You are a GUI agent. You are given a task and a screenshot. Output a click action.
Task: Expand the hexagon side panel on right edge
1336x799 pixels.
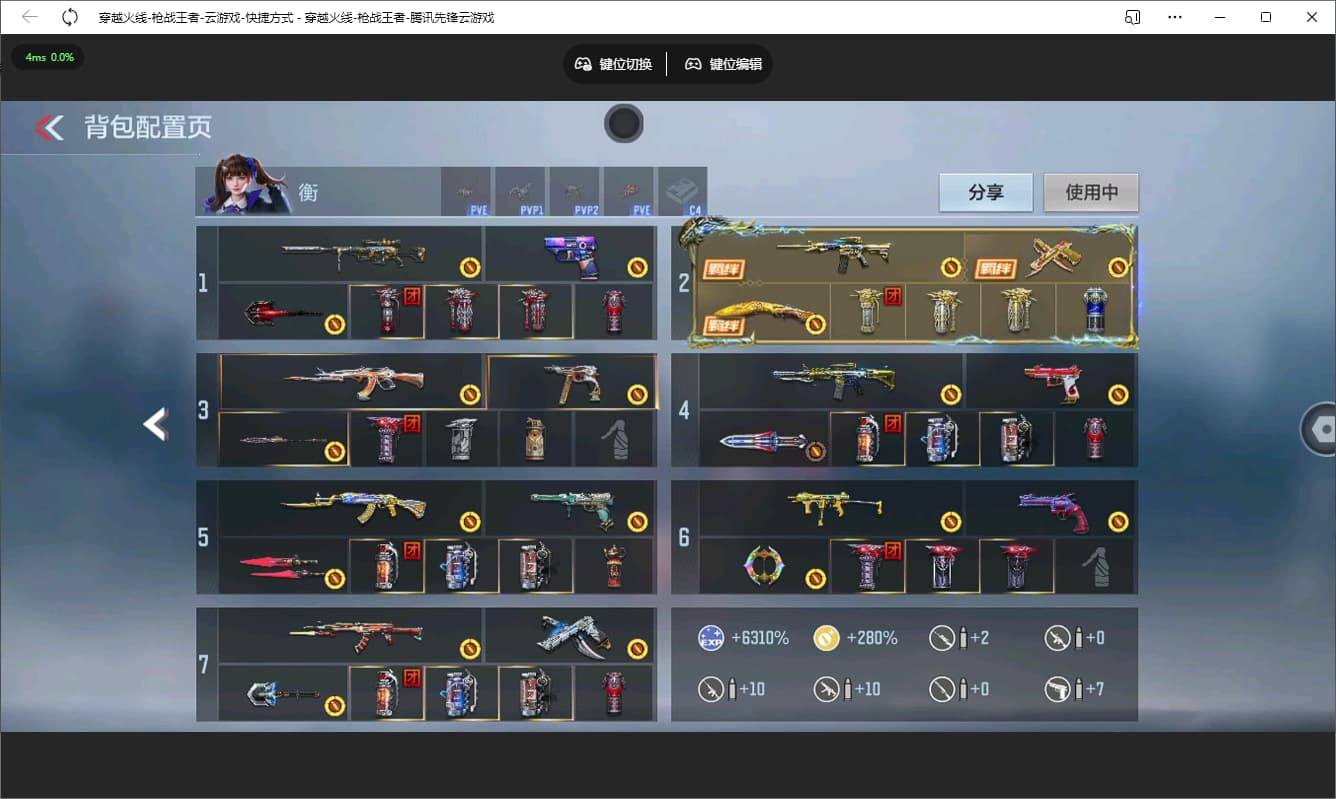pyautogui.click(x=1320, y=429)
